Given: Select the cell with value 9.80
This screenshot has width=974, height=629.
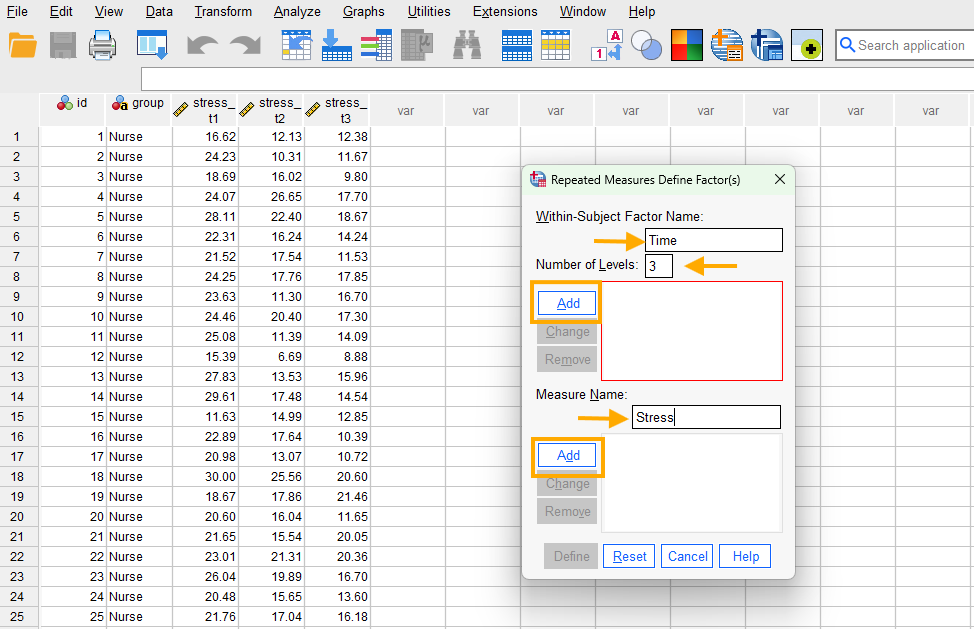Looking at the screenshot, I should click(337, 176).
